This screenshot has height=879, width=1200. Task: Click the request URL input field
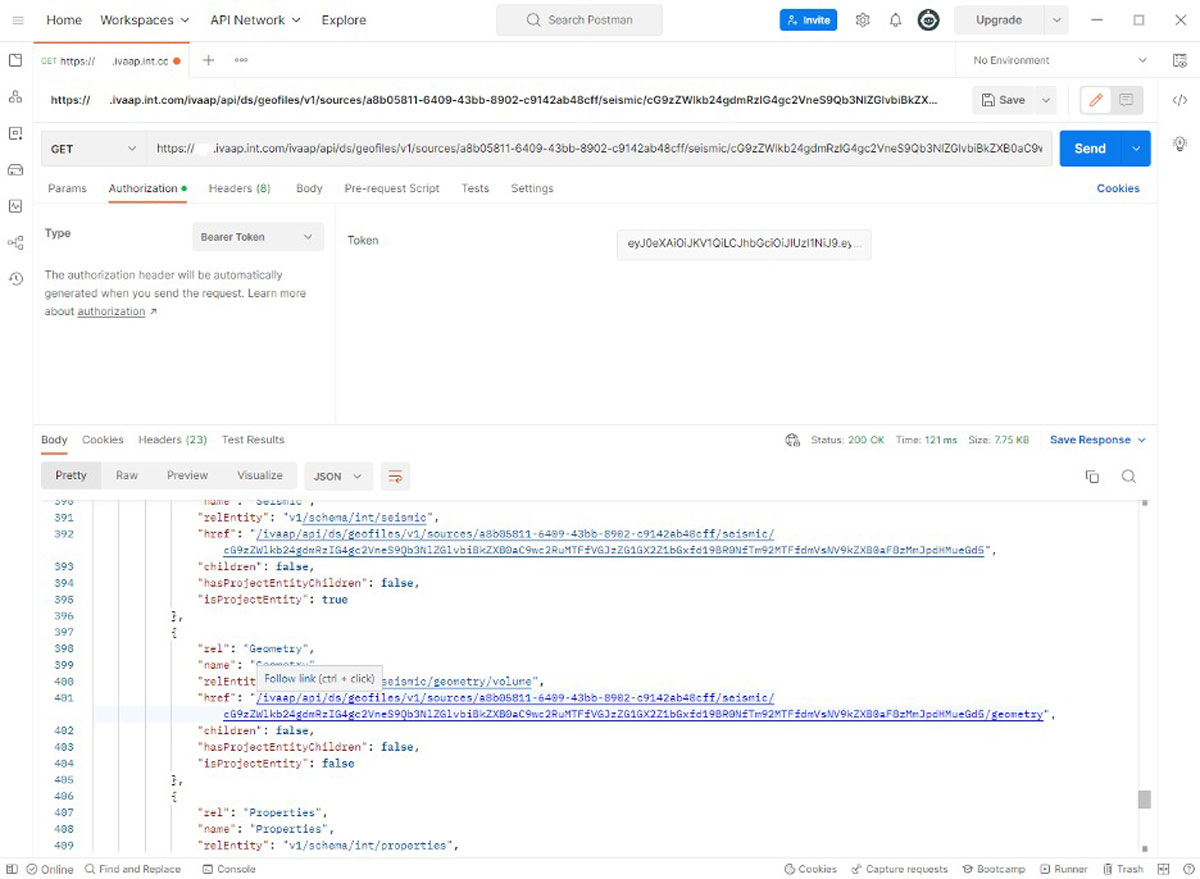pyautogui.click(x=600, y=149)
